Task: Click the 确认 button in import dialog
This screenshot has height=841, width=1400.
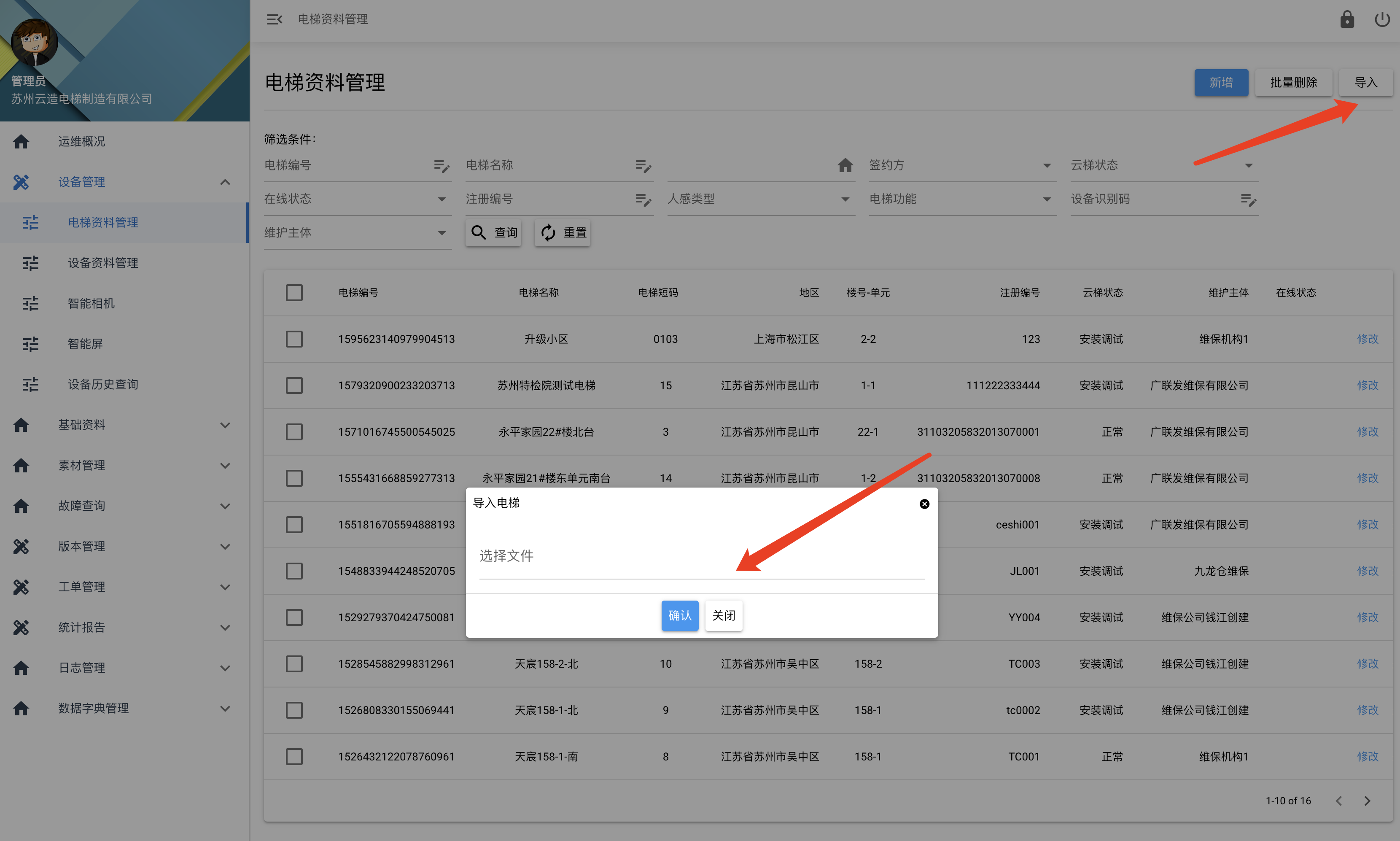Action: 679,615
